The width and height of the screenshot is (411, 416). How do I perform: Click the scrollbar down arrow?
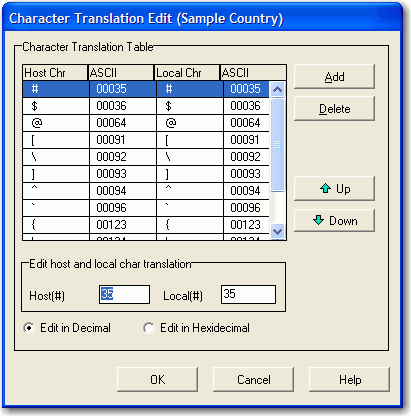[277, 231]
